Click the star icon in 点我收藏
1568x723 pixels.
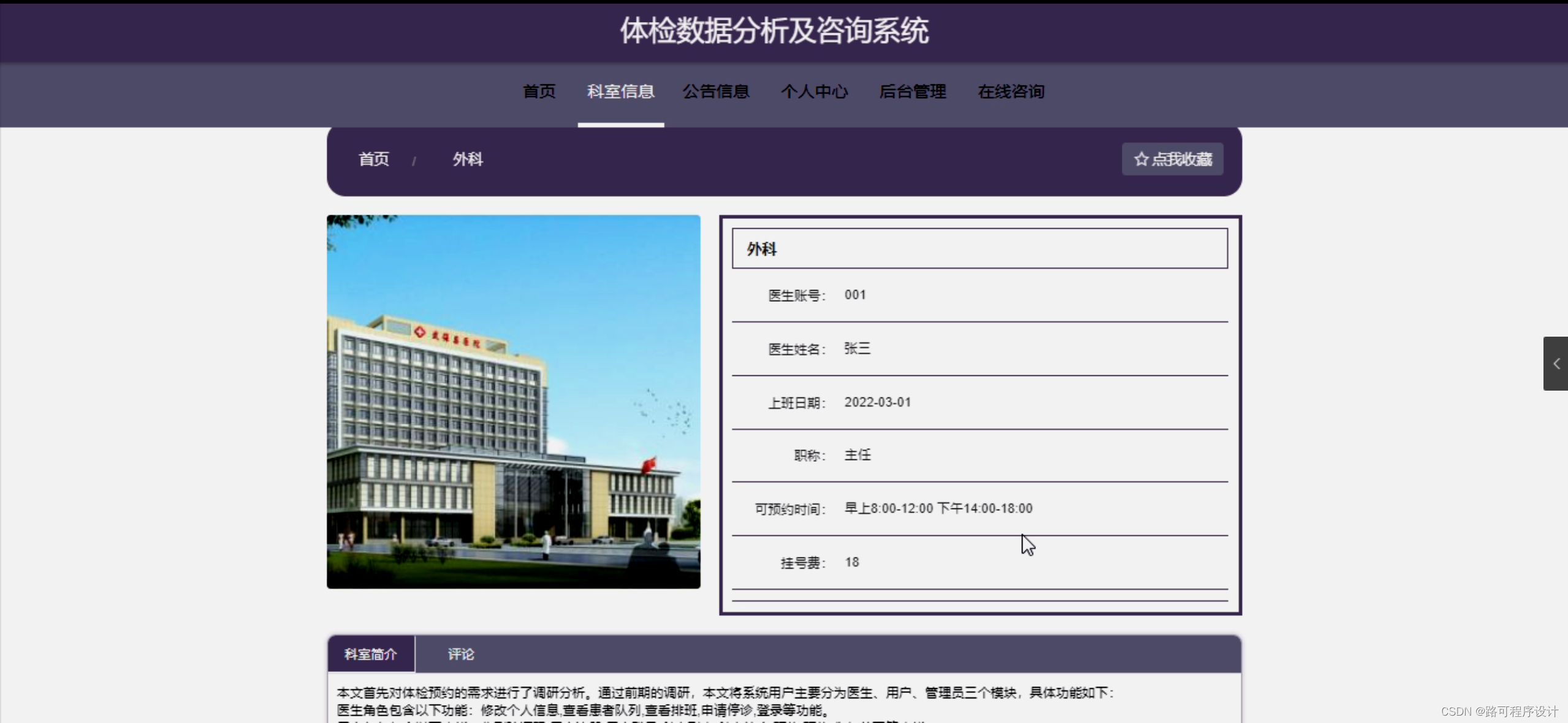(x=1140, y=159)
